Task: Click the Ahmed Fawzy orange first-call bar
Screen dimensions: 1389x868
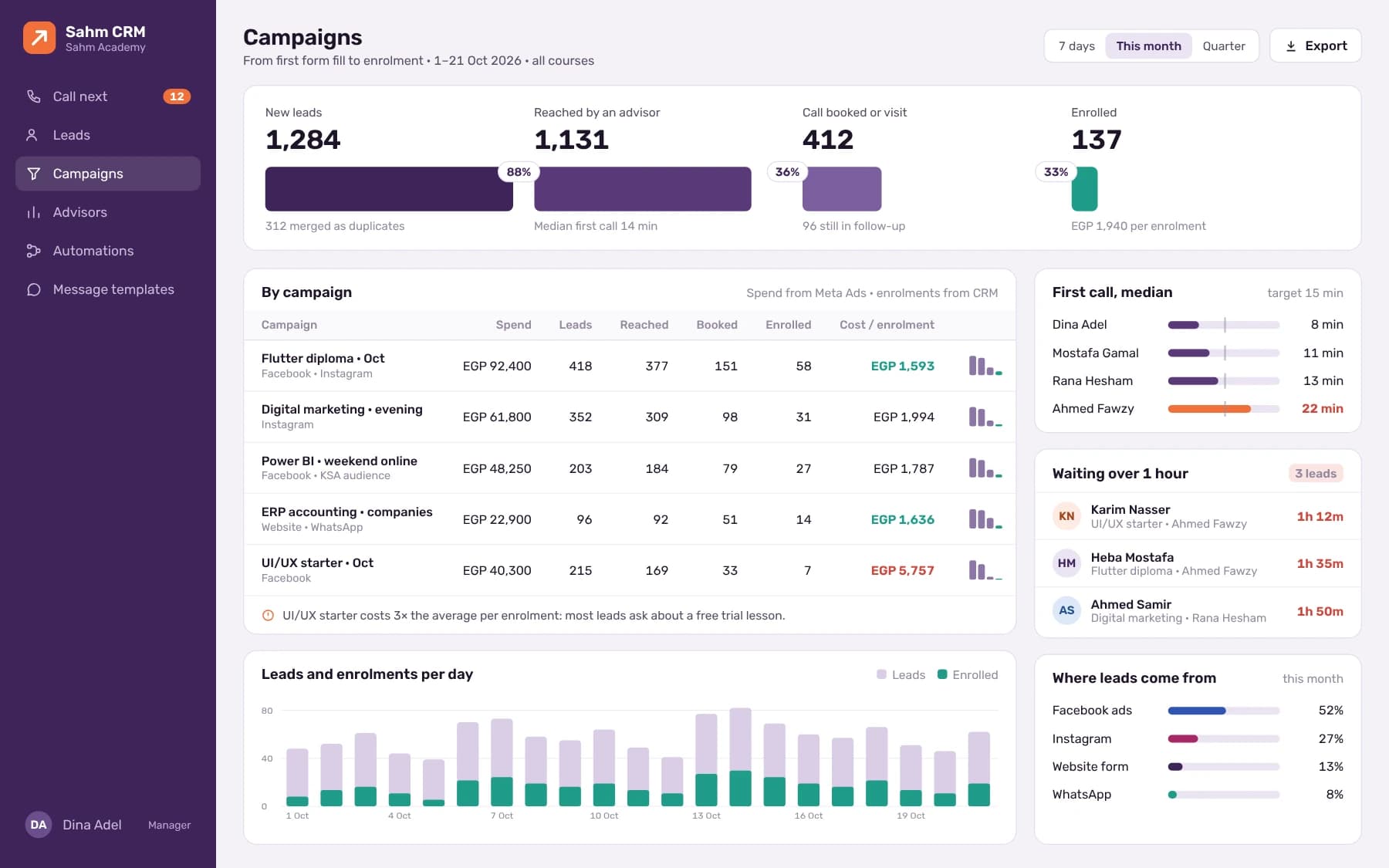Action: tap(1209, 409)
